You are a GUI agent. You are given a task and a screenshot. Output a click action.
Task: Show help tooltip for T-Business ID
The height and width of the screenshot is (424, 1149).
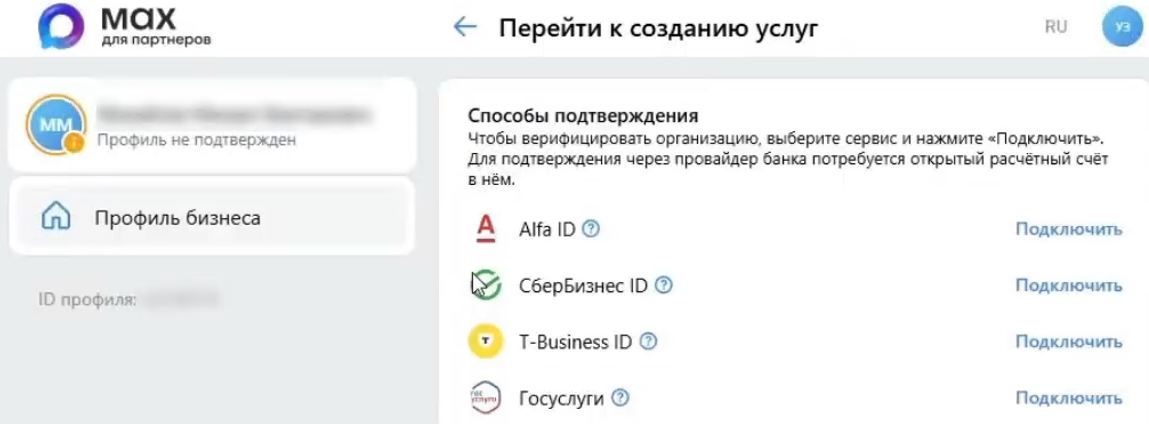point(649,342)
